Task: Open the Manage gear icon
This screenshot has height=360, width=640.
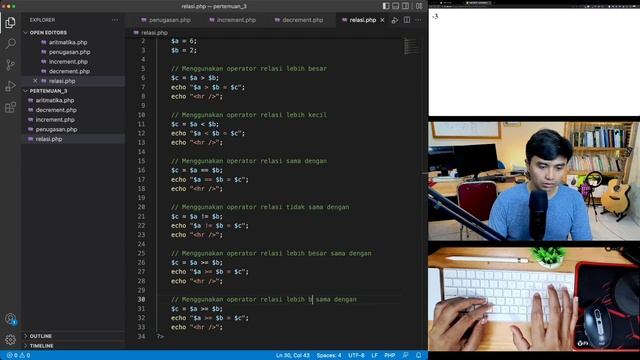Action: click(11, 339)
